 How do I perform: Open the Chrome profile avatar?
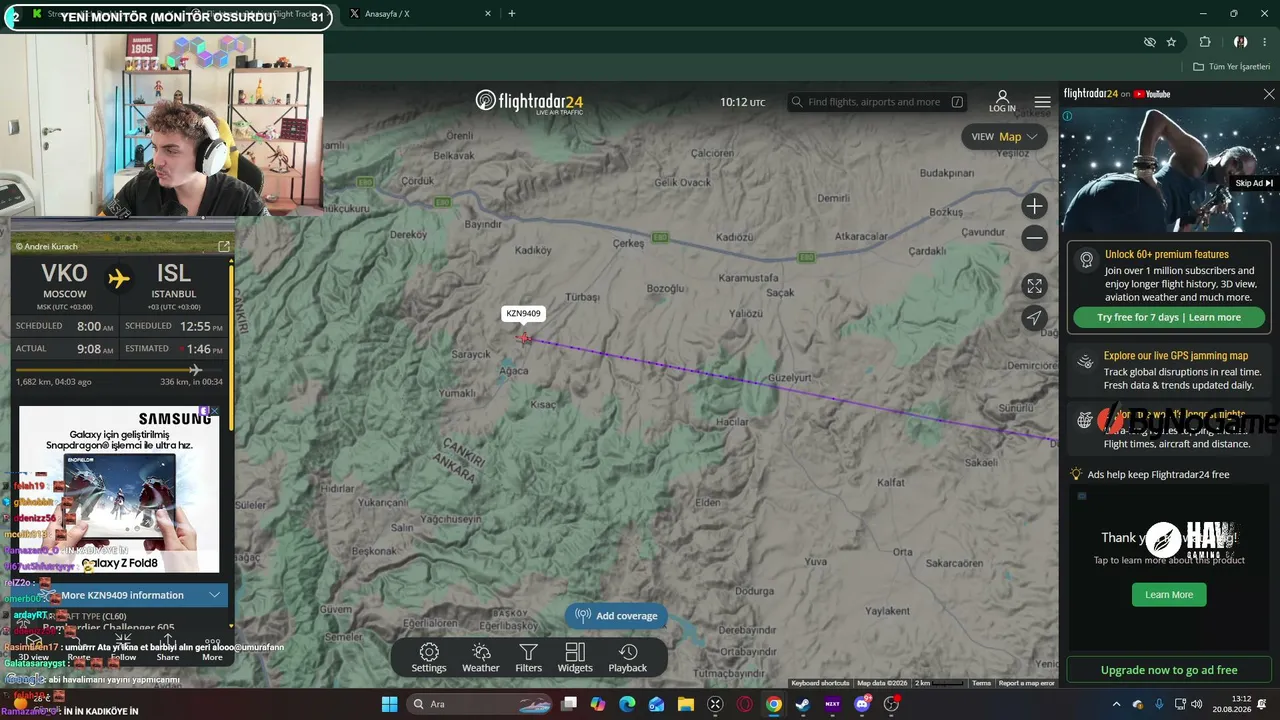pos(1240,42)
